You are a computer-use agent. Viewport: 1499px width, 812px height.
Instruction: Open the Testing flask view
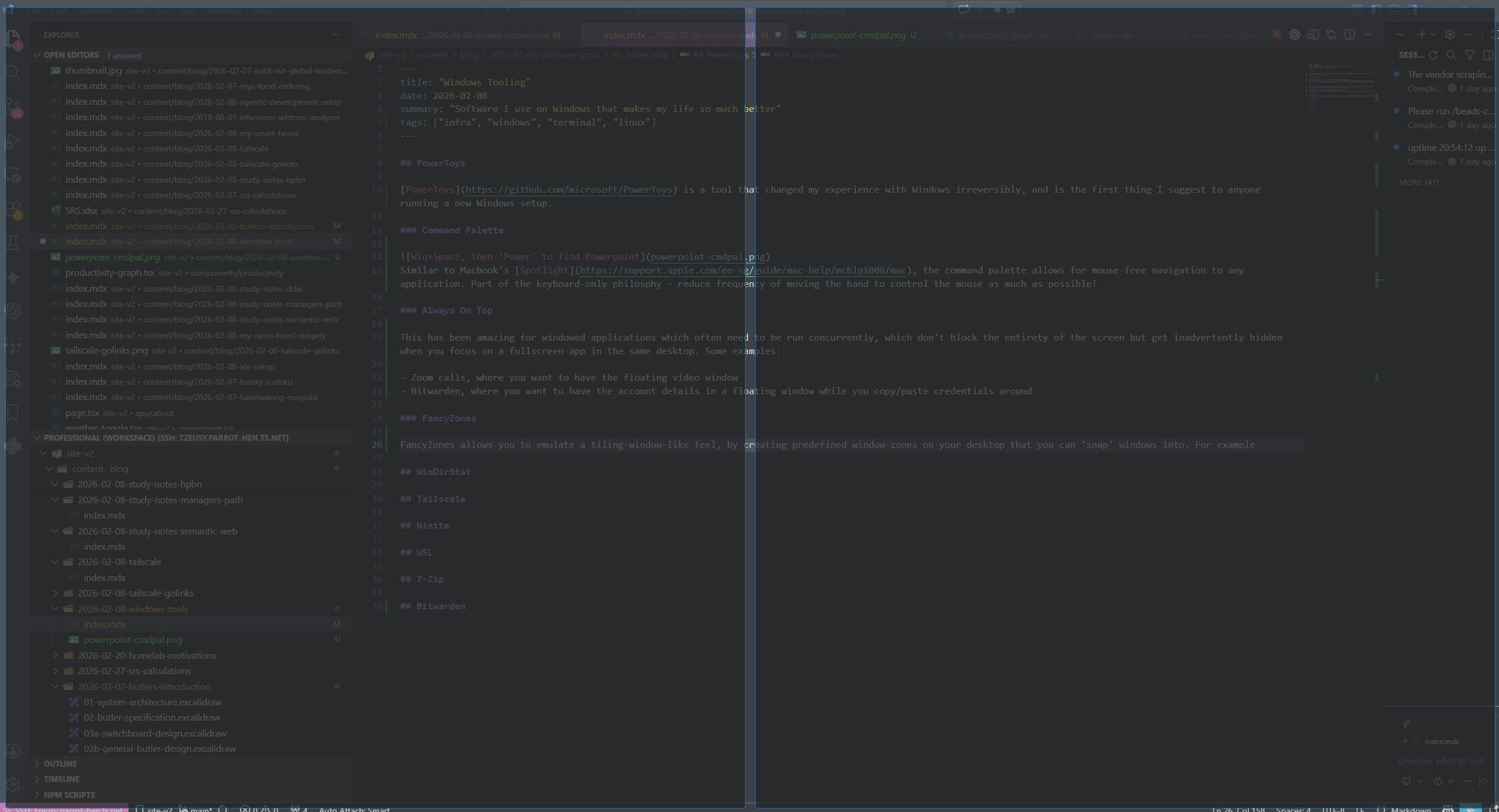14,242
